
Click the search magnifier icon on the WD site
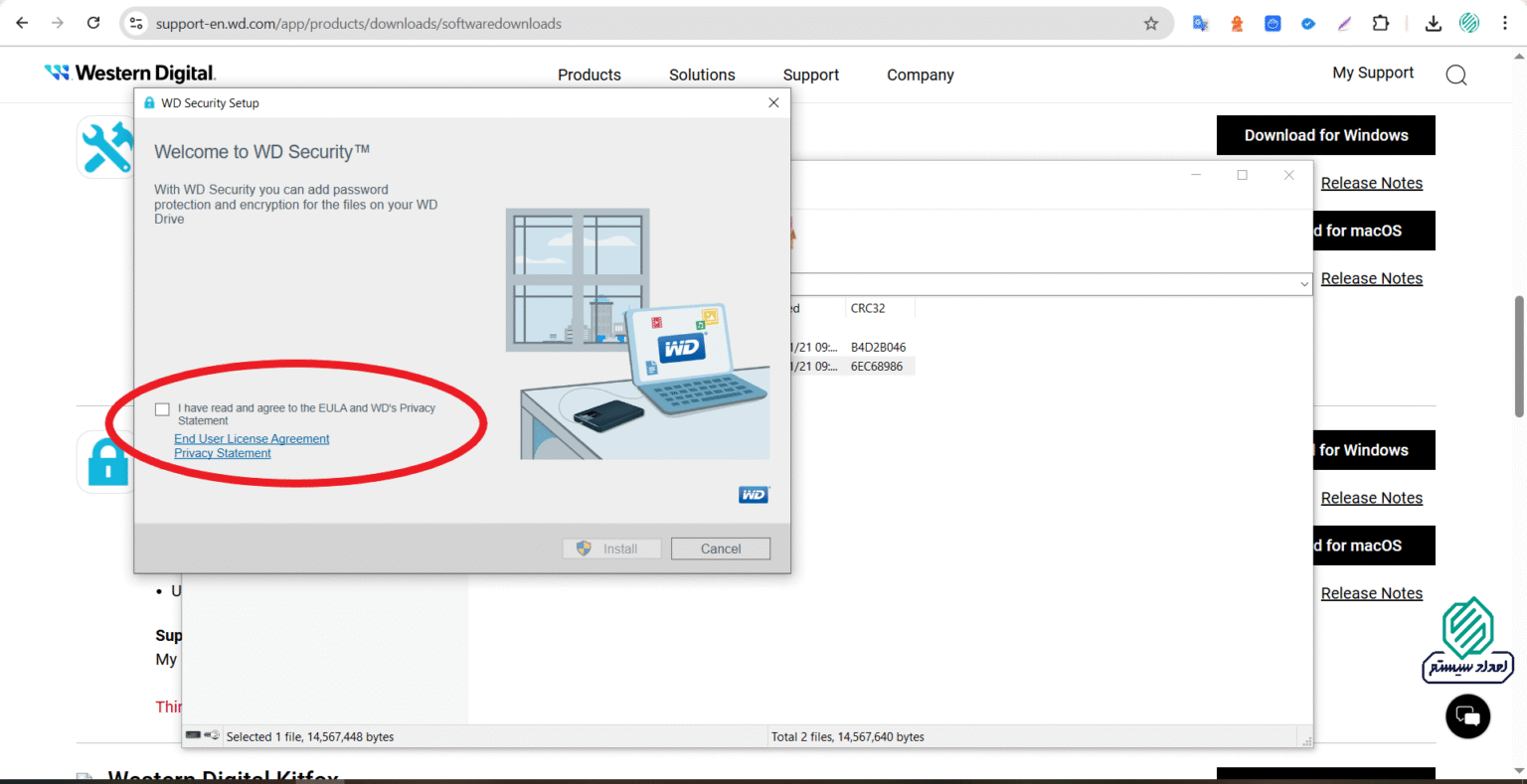1456,75
